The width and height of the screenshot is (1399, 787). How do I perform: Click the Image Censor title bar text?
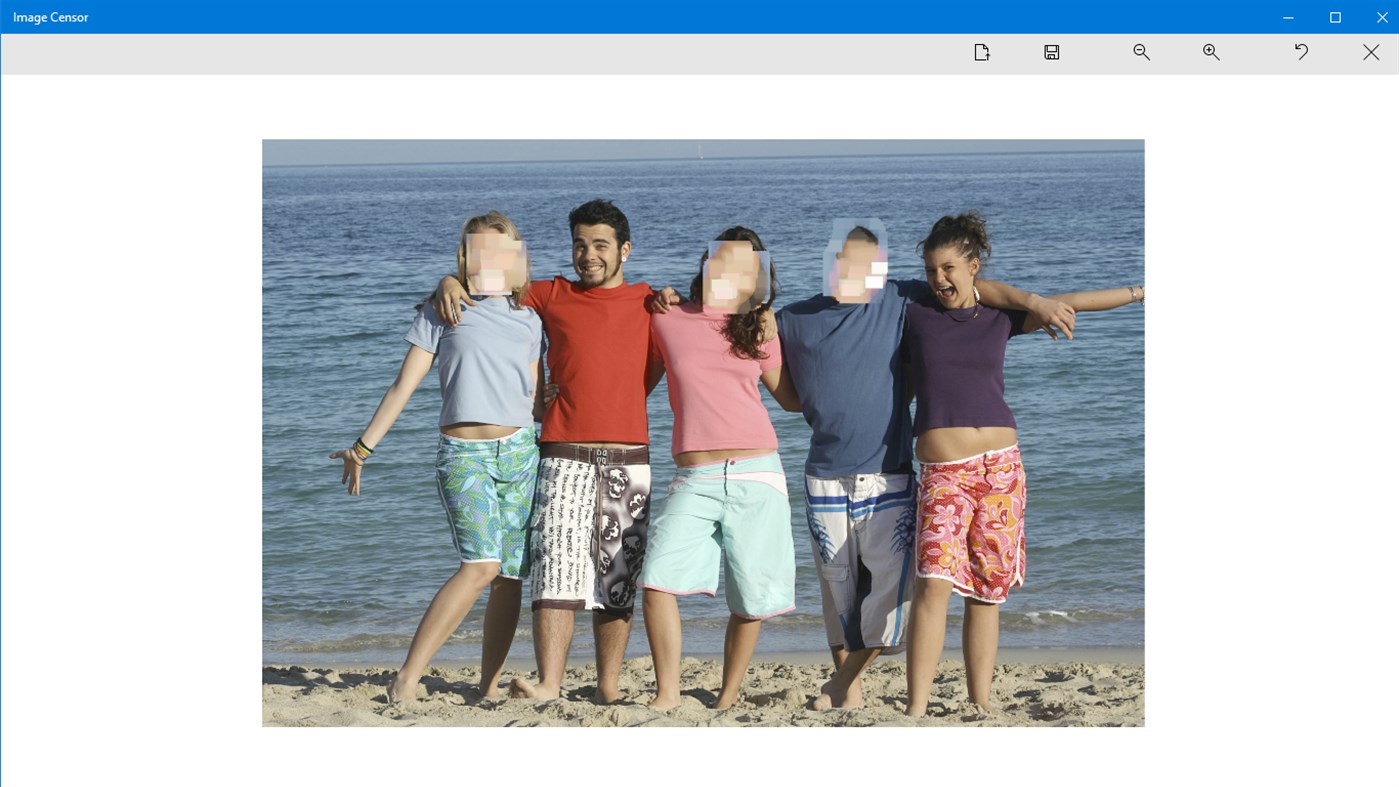point(50,16)
